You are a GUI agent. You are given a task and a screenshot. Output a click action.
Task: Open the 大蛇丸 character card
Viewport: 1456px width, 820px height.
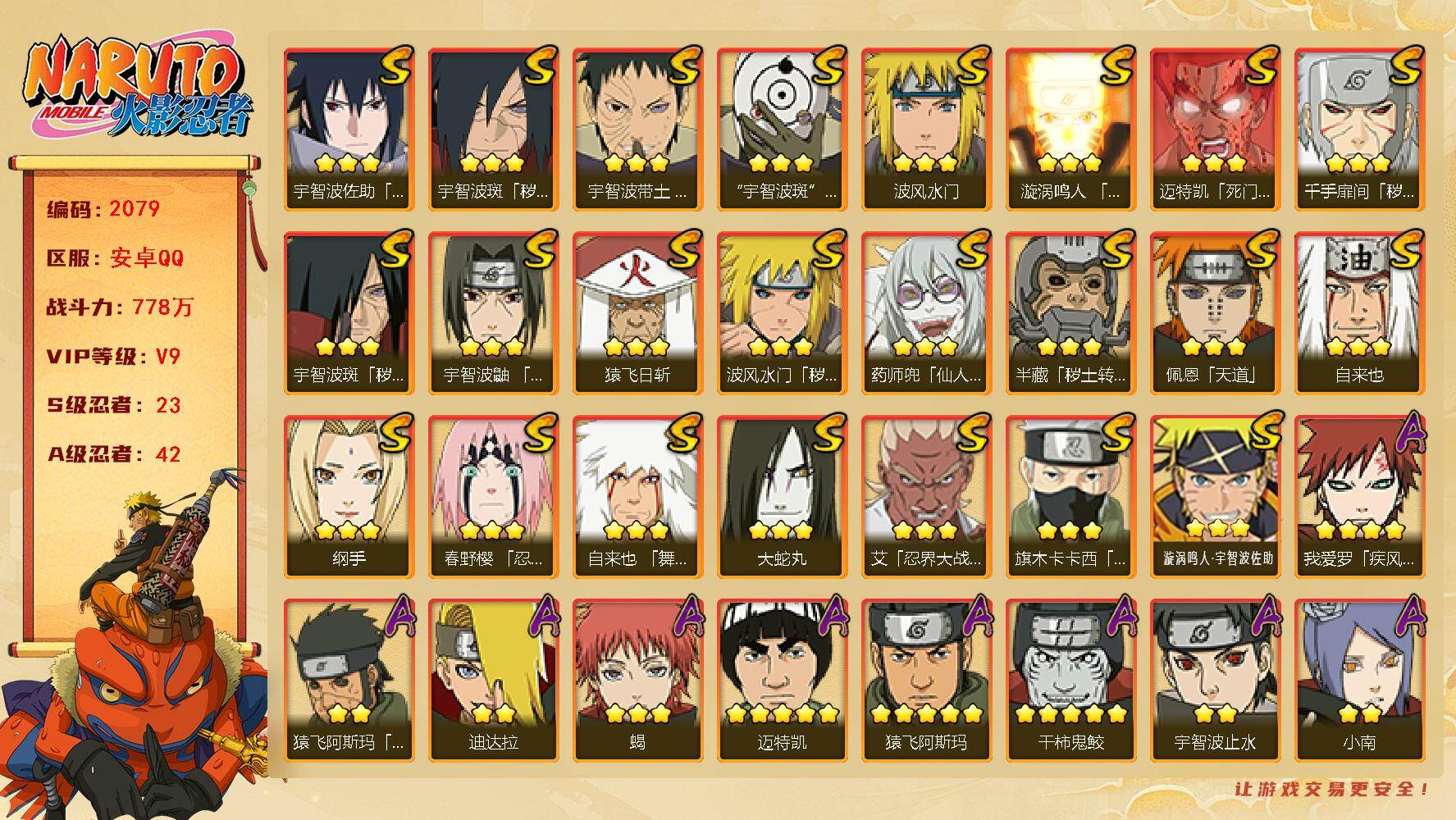click(x=782, y=496)
